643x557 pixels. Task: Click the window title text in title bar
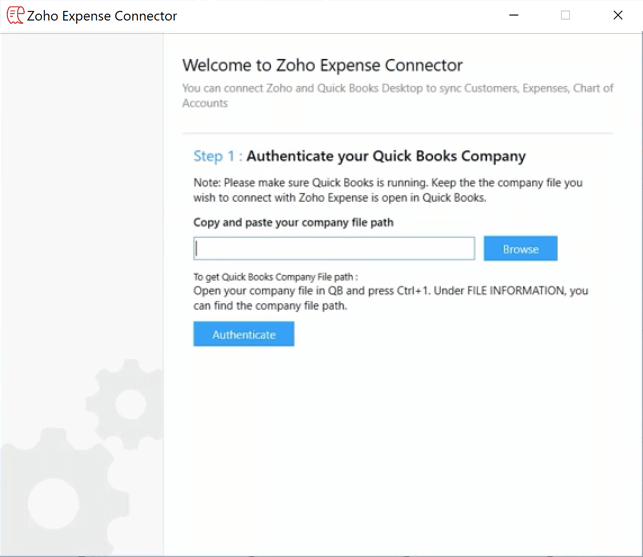[x=102, y=16]
